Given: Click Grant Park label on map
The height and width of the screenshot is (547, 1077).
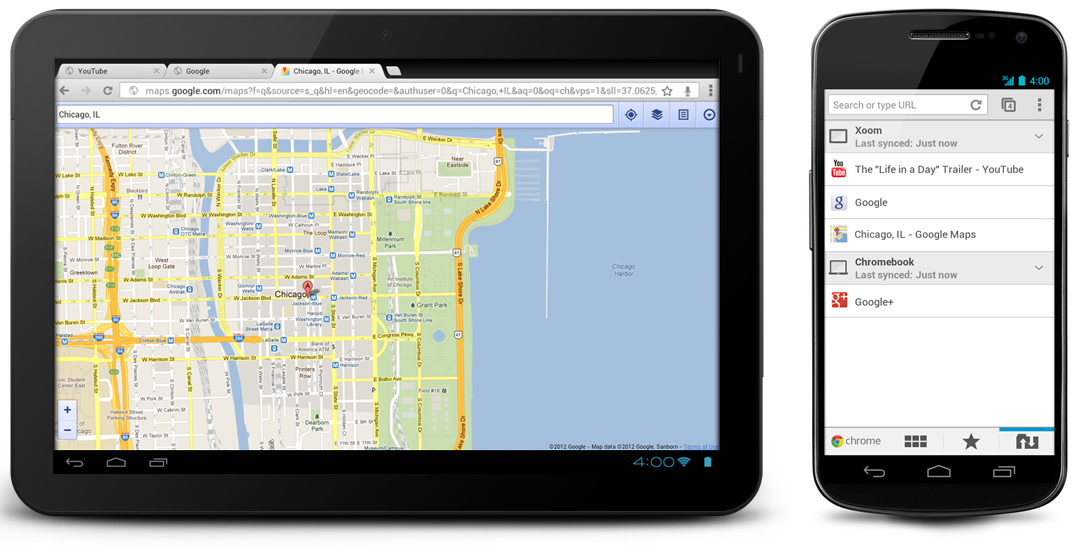Looking at the screenshot, I should pyautogui.click(x=432, y=304).
